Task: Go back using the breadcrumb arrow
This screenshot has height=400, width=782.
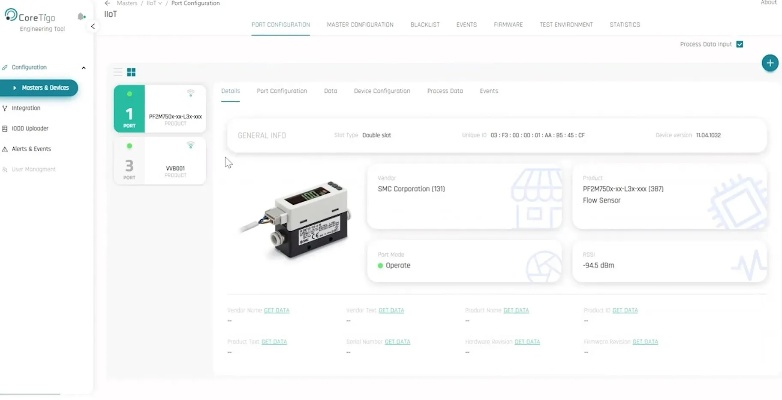Action: 108,3
